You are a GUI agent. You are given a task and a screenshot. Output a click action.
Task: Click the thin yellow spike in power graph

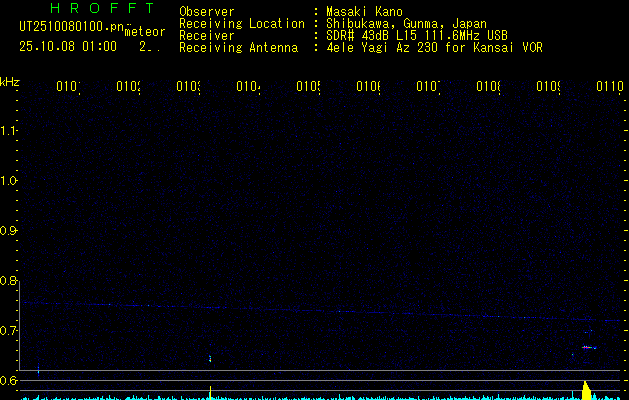point(210,391)
